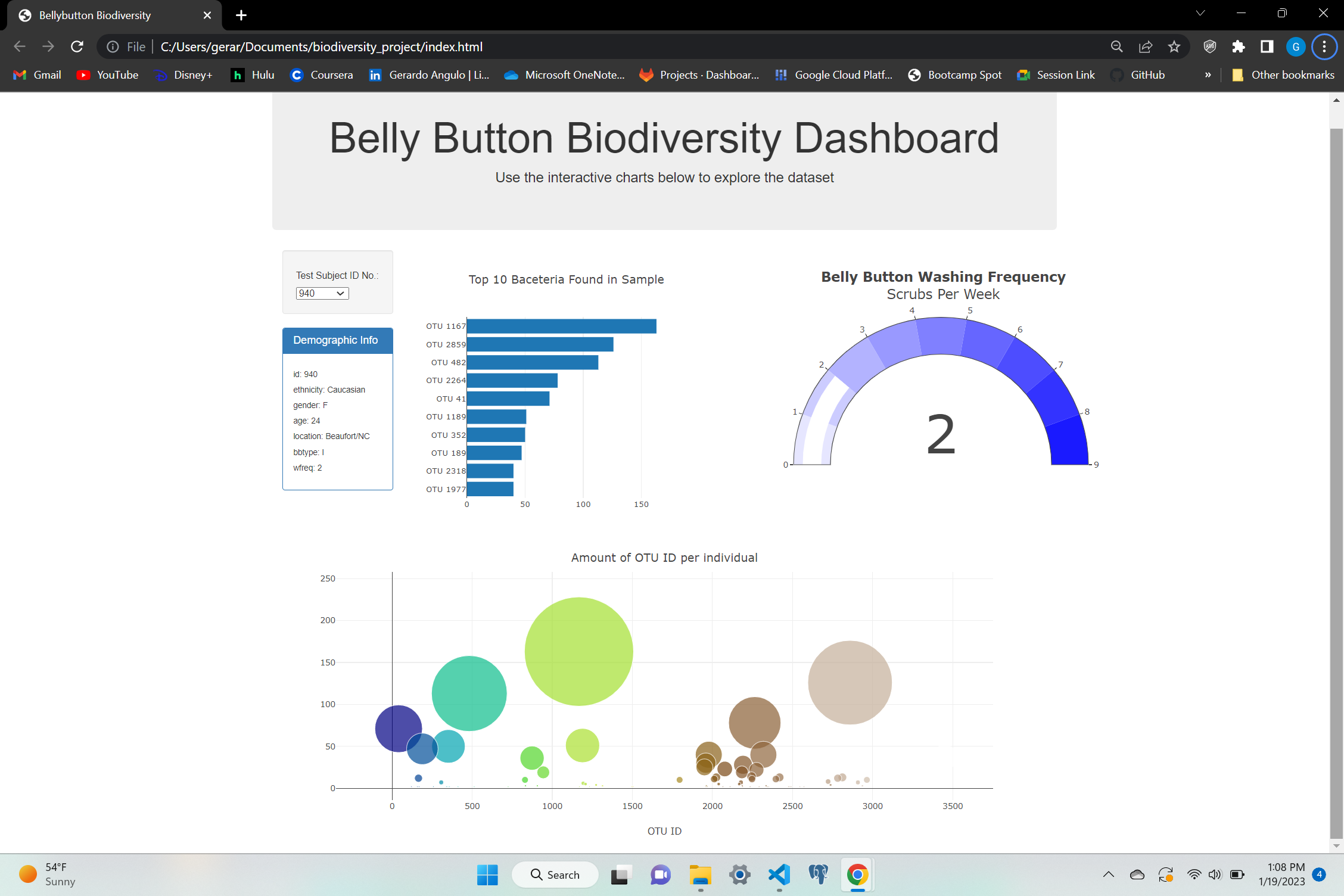The width and height of the screenshot is (1344, 896).
Task: Click the beige bubble near OTU 2859
Action: 850,682
